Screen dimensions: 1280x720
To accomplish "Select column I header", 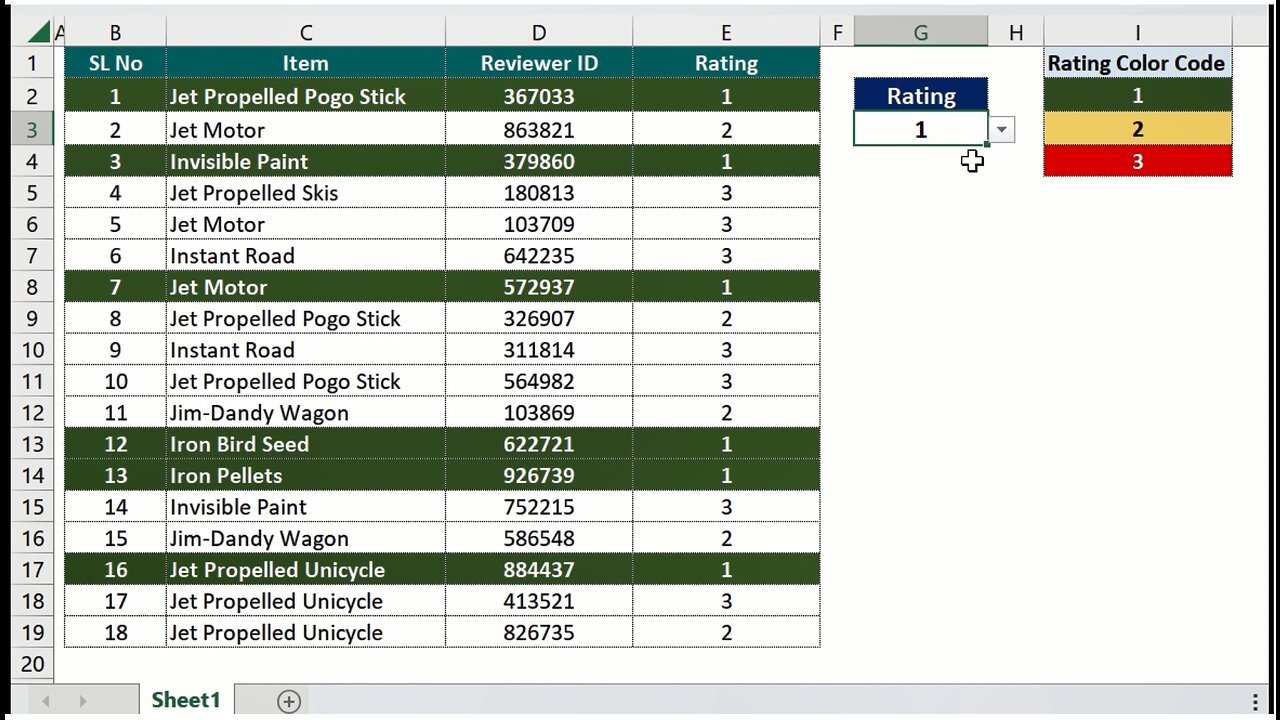I will (x=1137, y=33).
